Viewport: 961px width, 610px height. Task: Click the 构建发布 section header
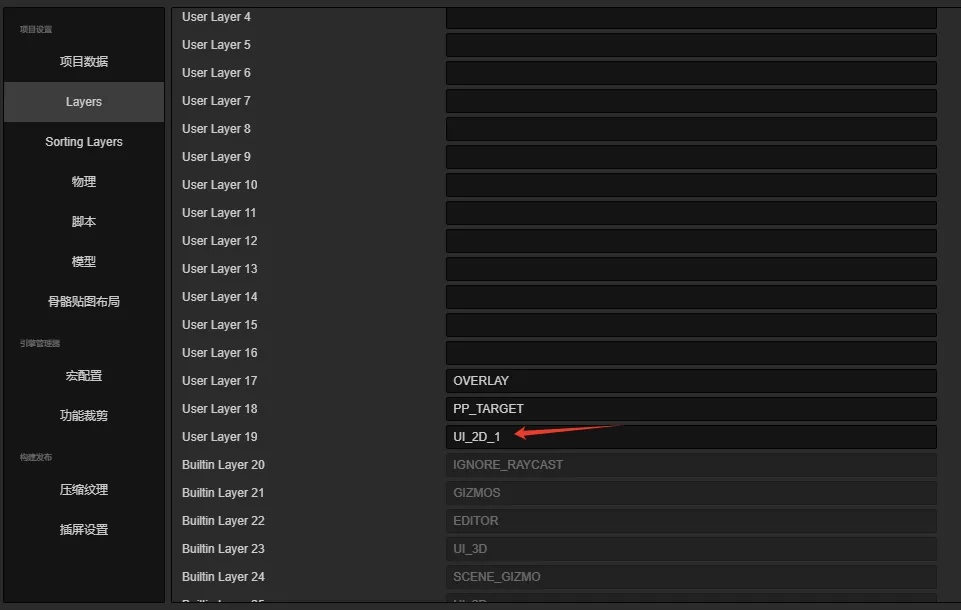coord(36,457)
